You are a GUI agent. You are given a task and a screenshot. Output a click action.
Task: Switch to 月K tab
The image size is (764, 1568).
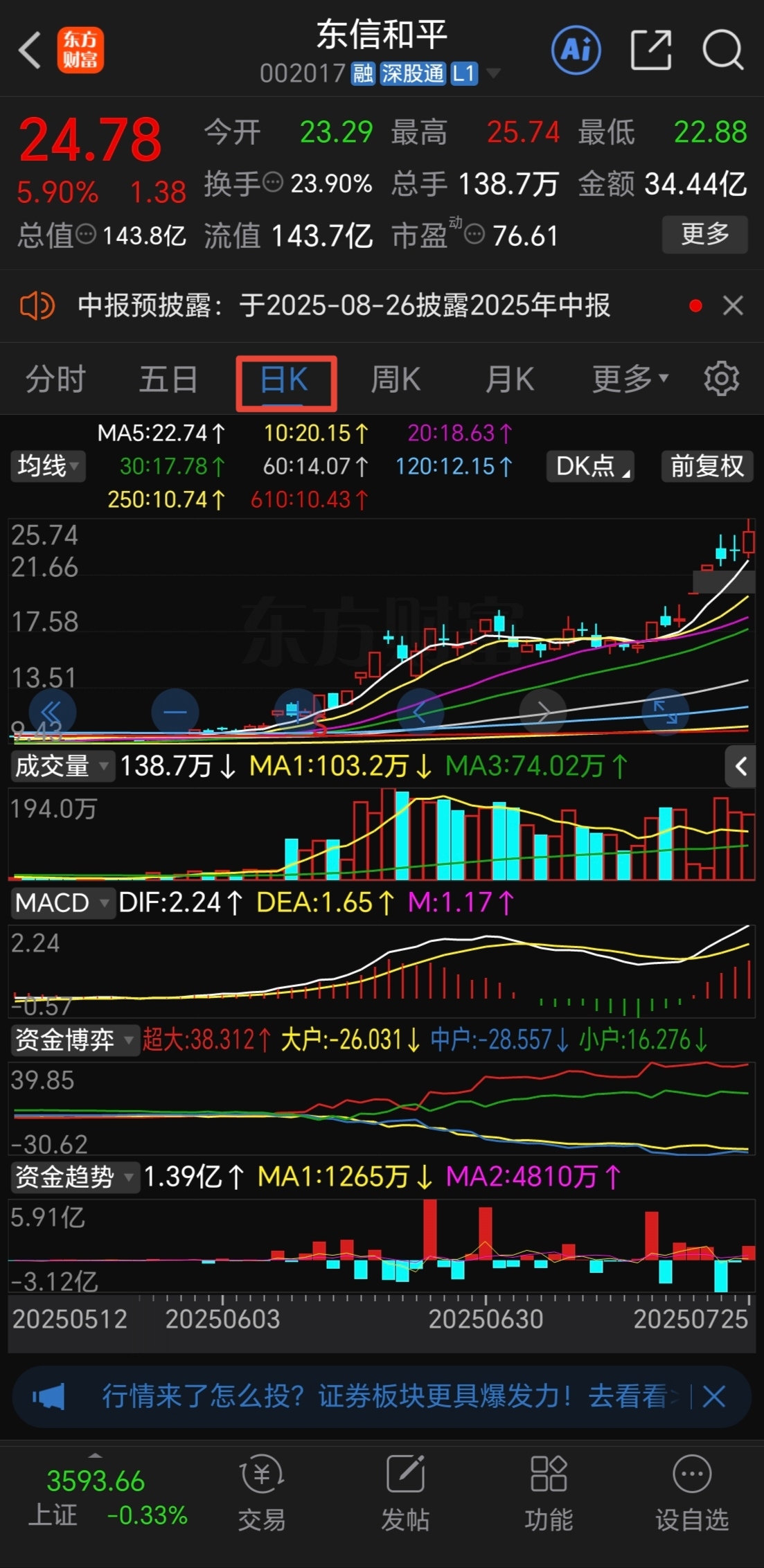(509, 380)
